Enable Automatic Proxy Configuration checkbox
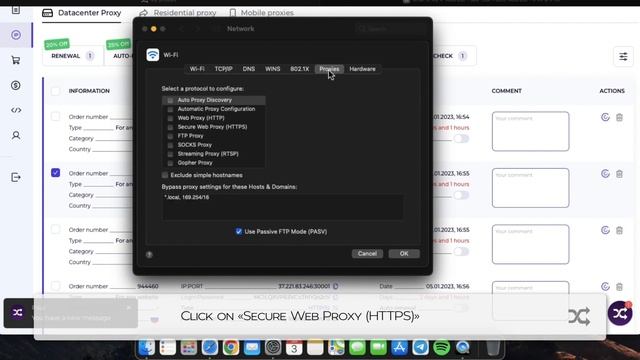640x360 pixels. (x=170, y=109)
